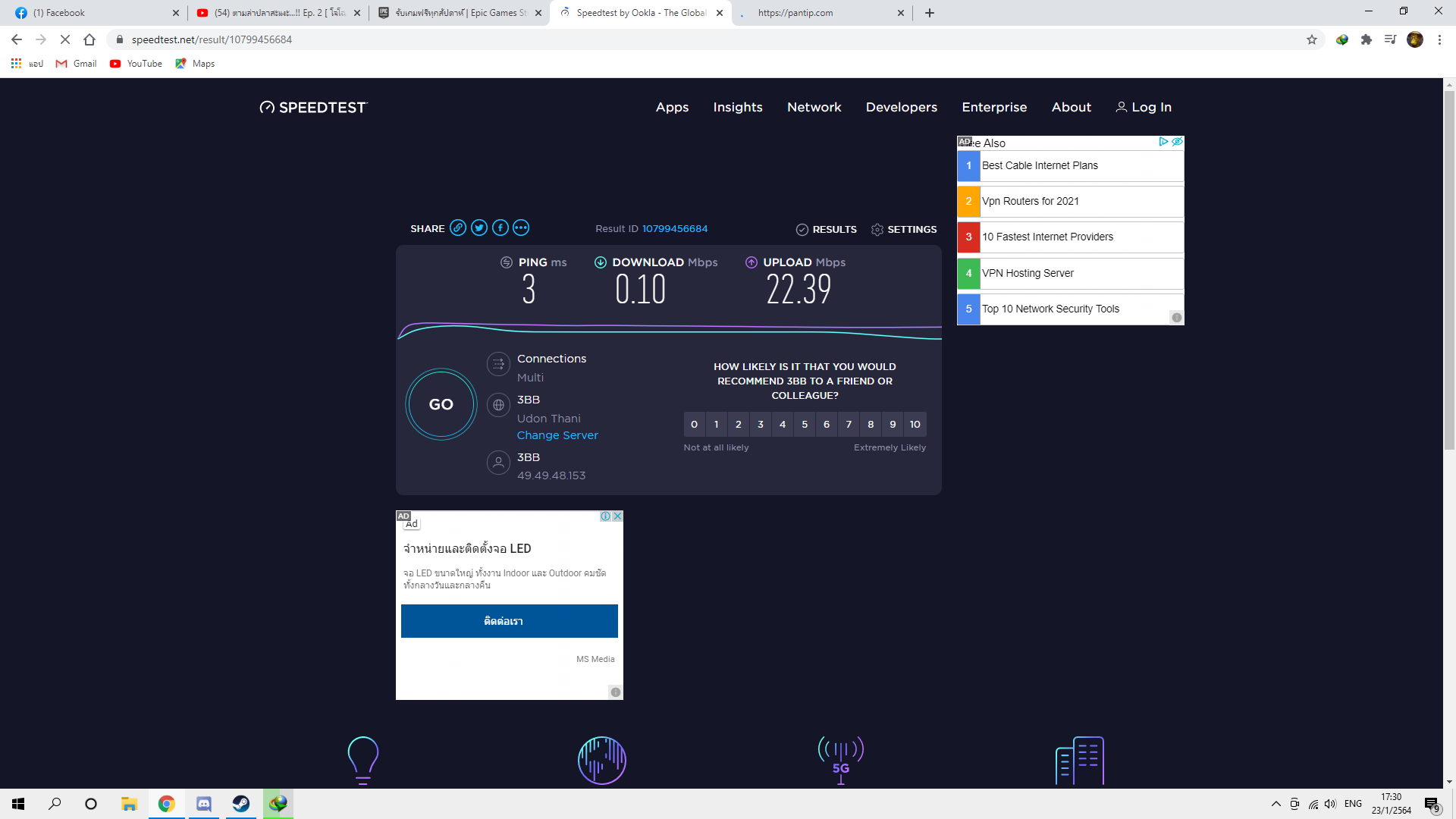Start a new test with GO
Screen dimensions: 1456x819
pos(441,404)
